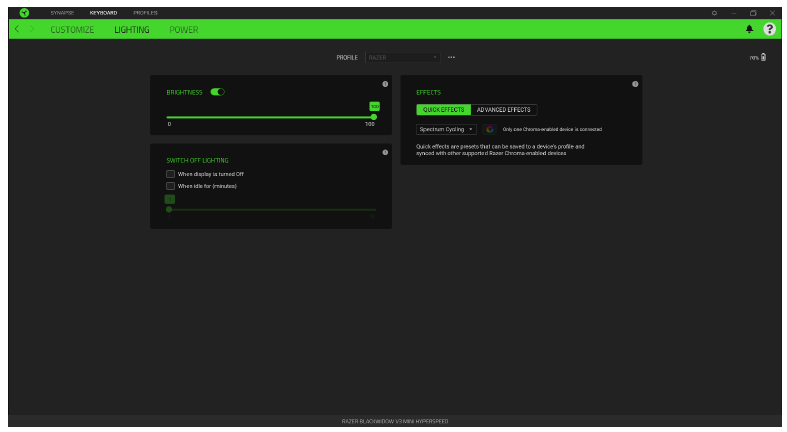The height and width of the screenshot is (432, 787).
Task: Open the help question mark
Action: tap(769, 29)
